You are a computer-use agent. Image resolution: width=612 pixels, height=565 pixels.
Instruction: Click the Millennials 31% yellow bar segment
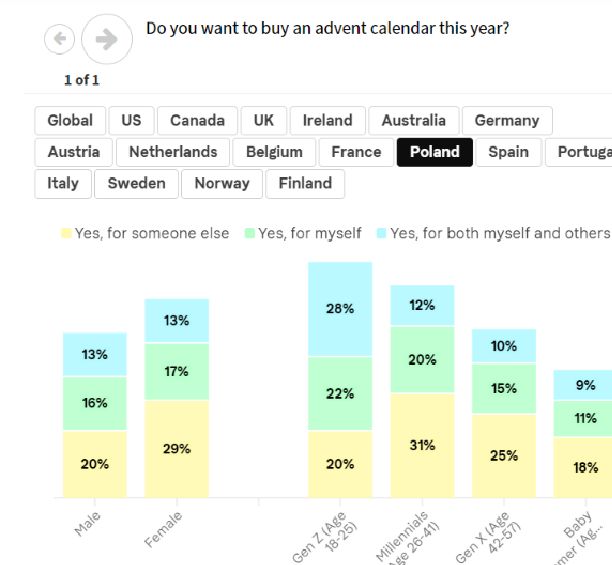click(x=422, y=445)
